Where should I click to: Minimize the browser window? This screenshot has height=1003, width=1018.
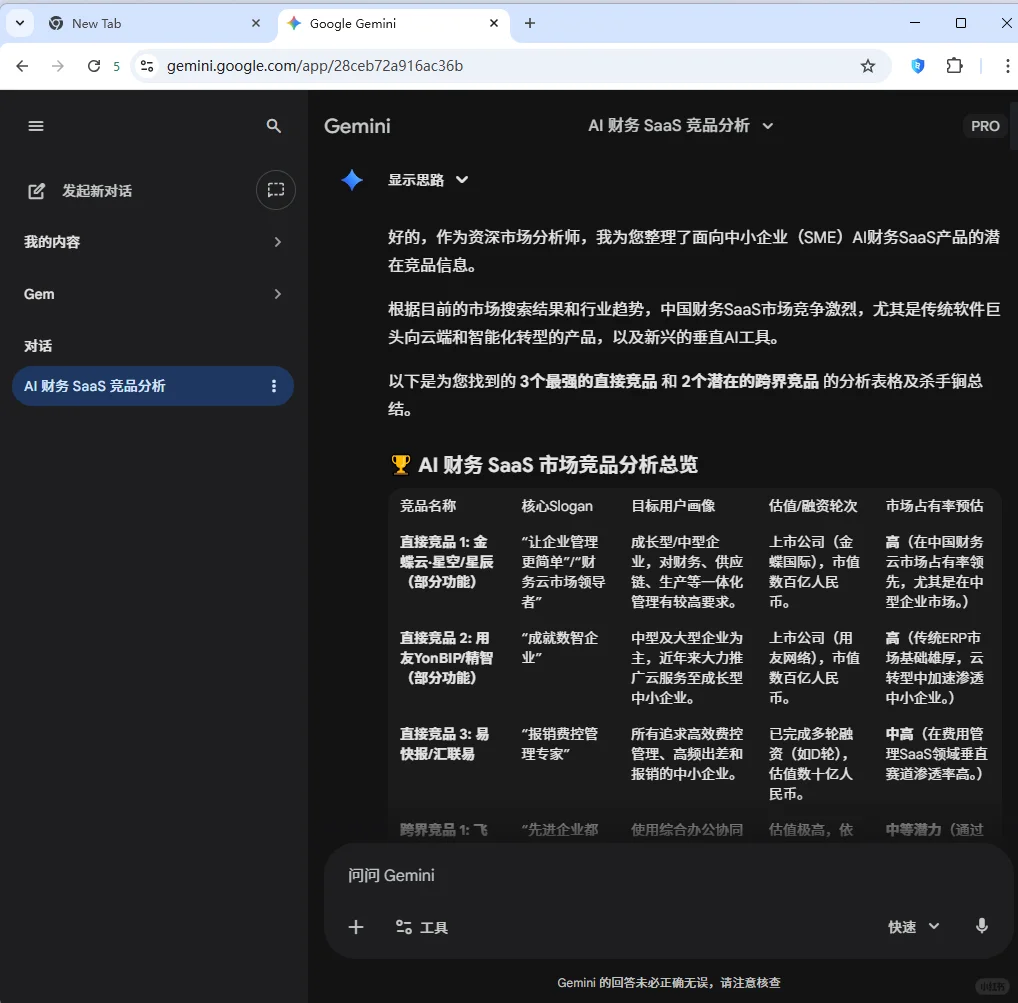point(915,23)
